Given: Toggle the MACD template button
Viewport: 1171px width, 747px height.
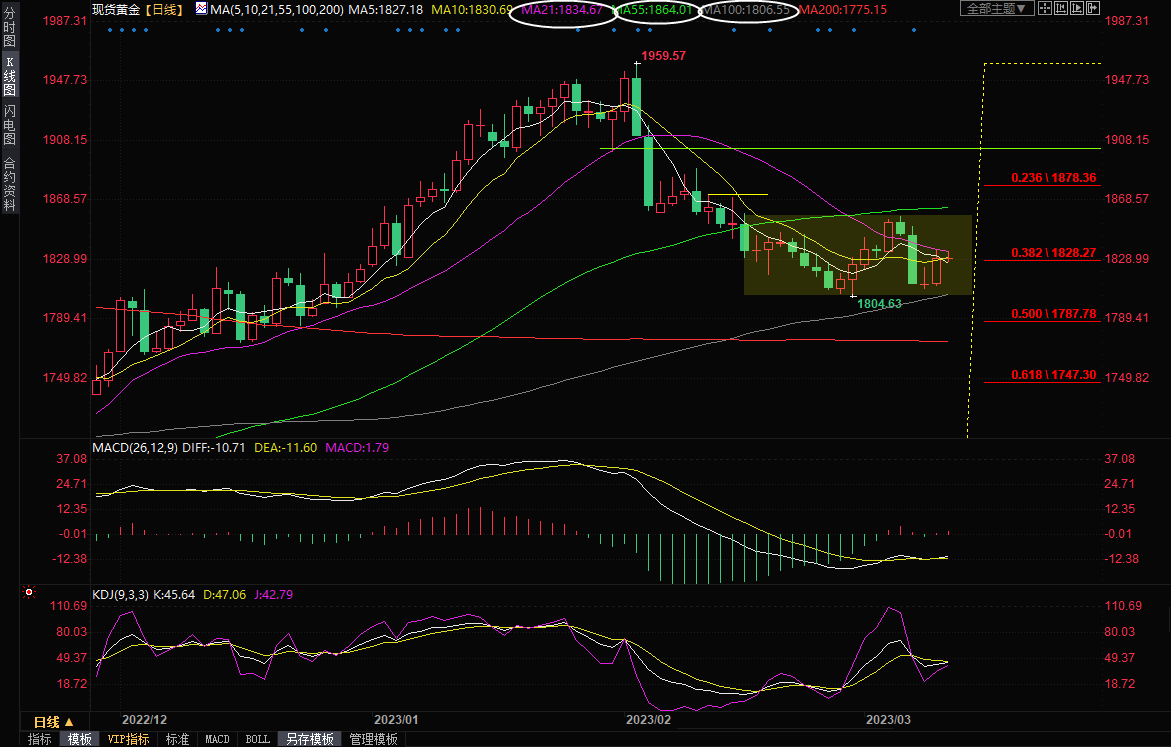Looking at the screenshot, I should (217, 739).
